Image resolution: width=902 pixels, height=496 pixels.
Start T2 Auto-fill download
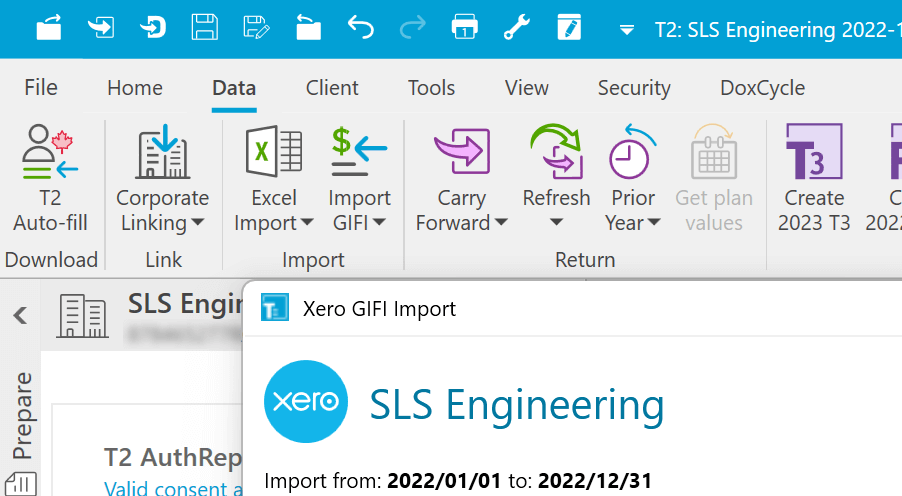point(50,178)
